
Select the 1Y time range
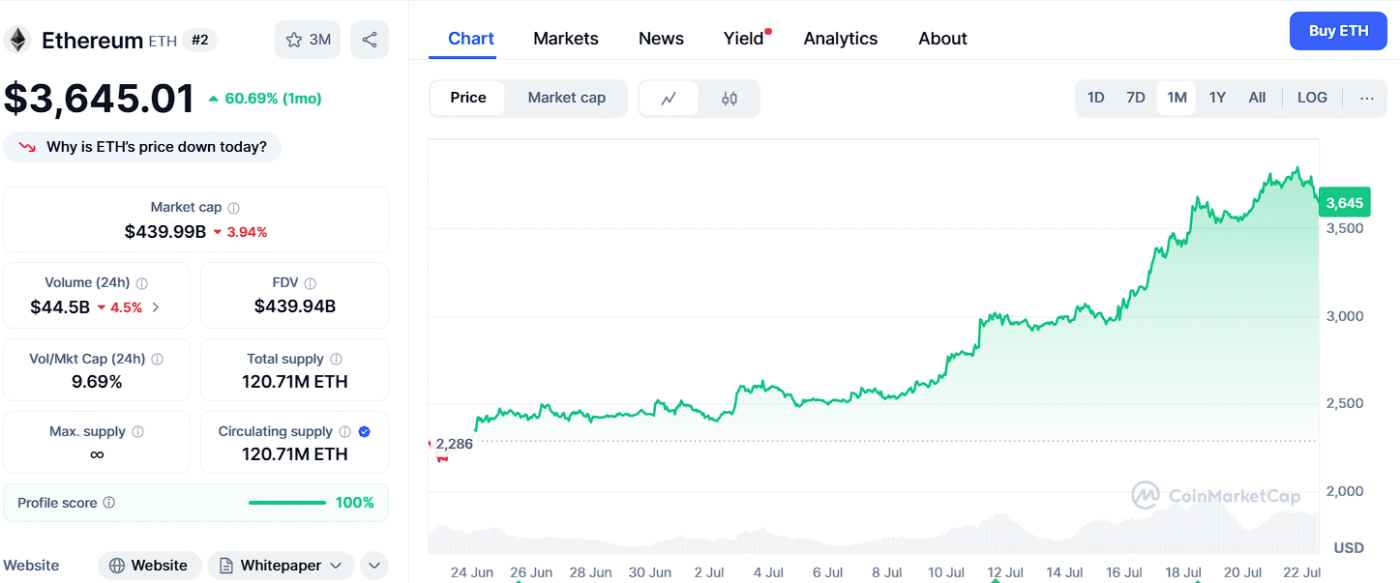pyautogui.click(x=1217, y=98)
